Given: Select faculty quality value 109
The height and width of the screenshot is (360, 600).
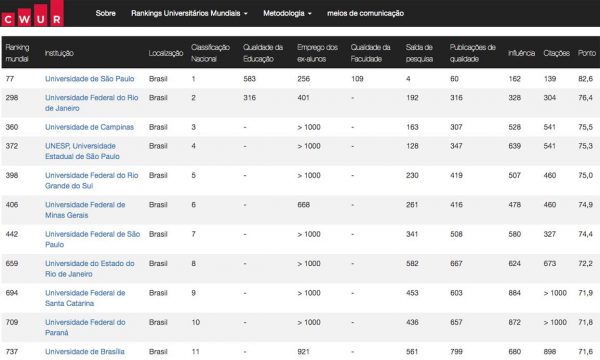Looking at the screenshot, I should (x=357, y=79).
